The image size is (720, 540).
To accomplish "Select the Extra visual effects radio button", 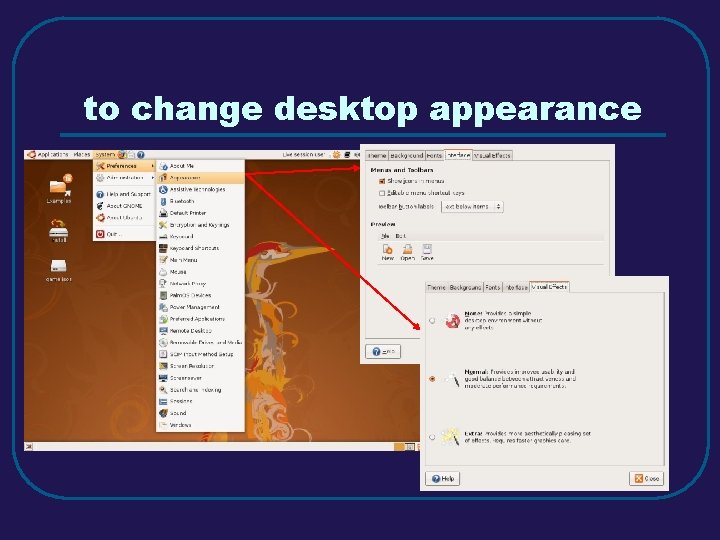I will pyautogui.click(x=432, y=437).
